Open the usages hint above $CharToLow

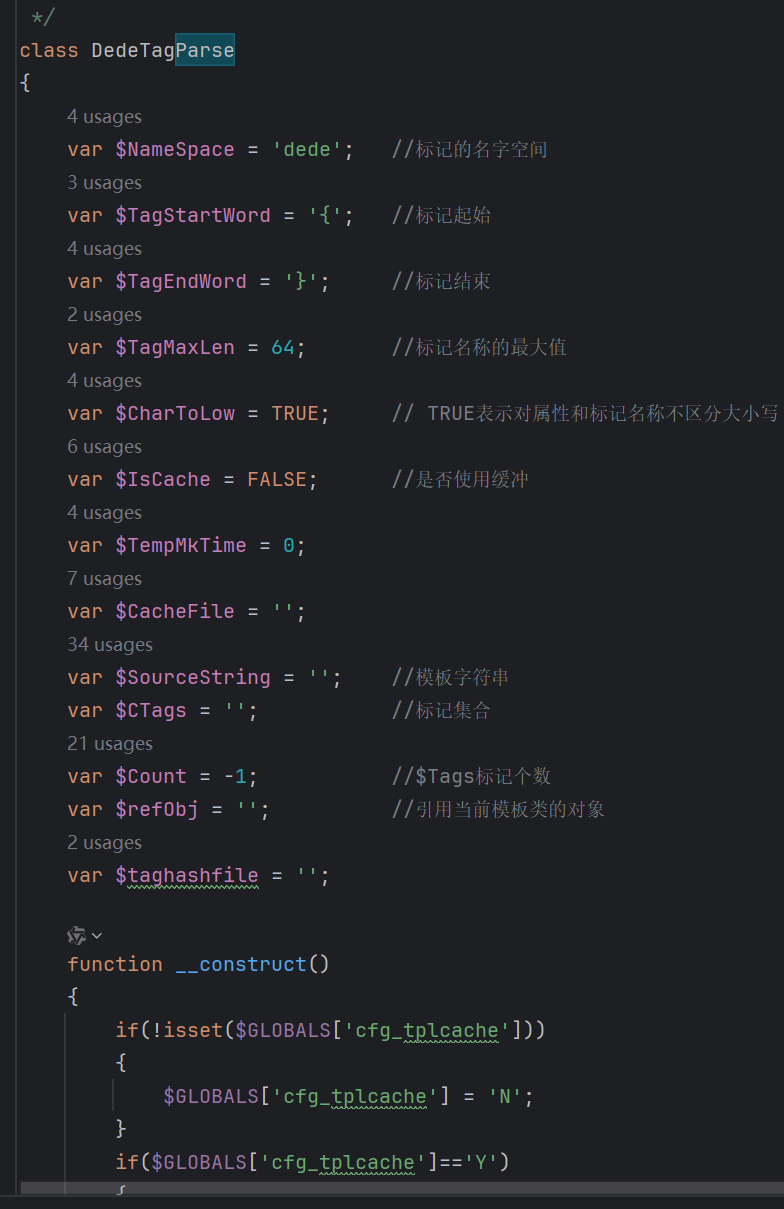tap(104, 381)
